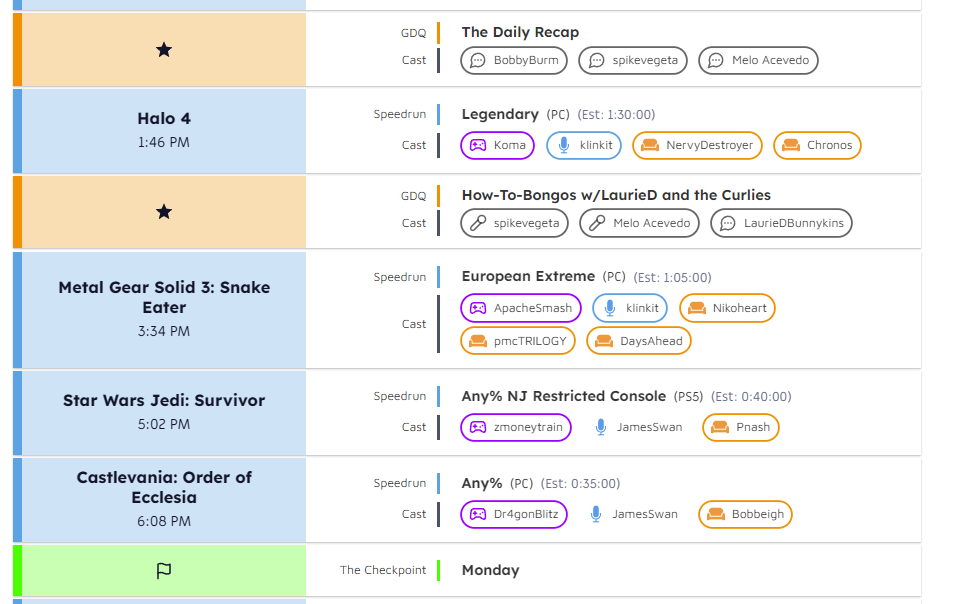Click The Checkpoint type label
Screen dimensions: 960x604
click(383, 570)
